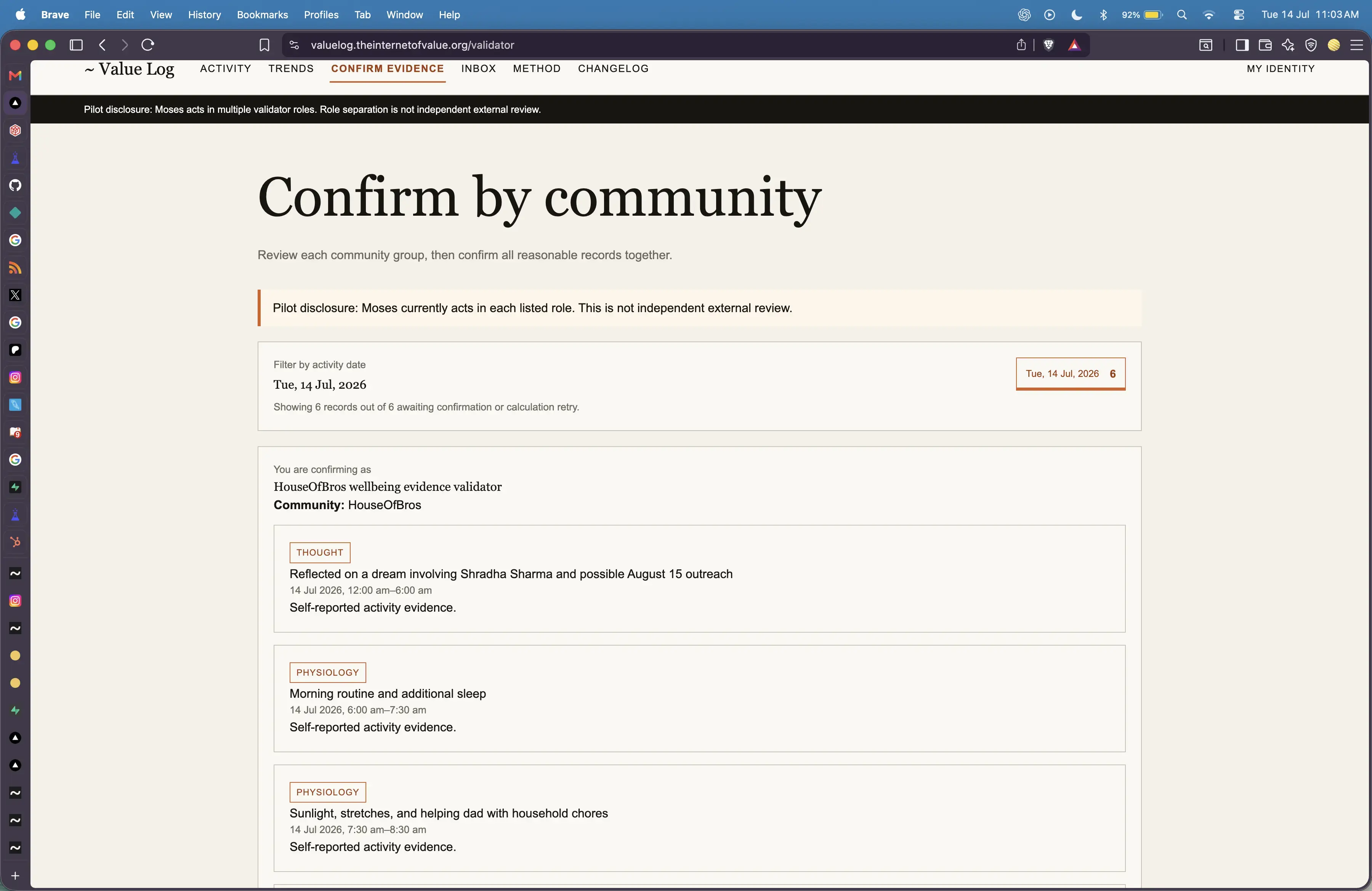Open the Gmail tab in sidebar
The height and width of the screenshot is (891, 1372).
coord(16,75)
